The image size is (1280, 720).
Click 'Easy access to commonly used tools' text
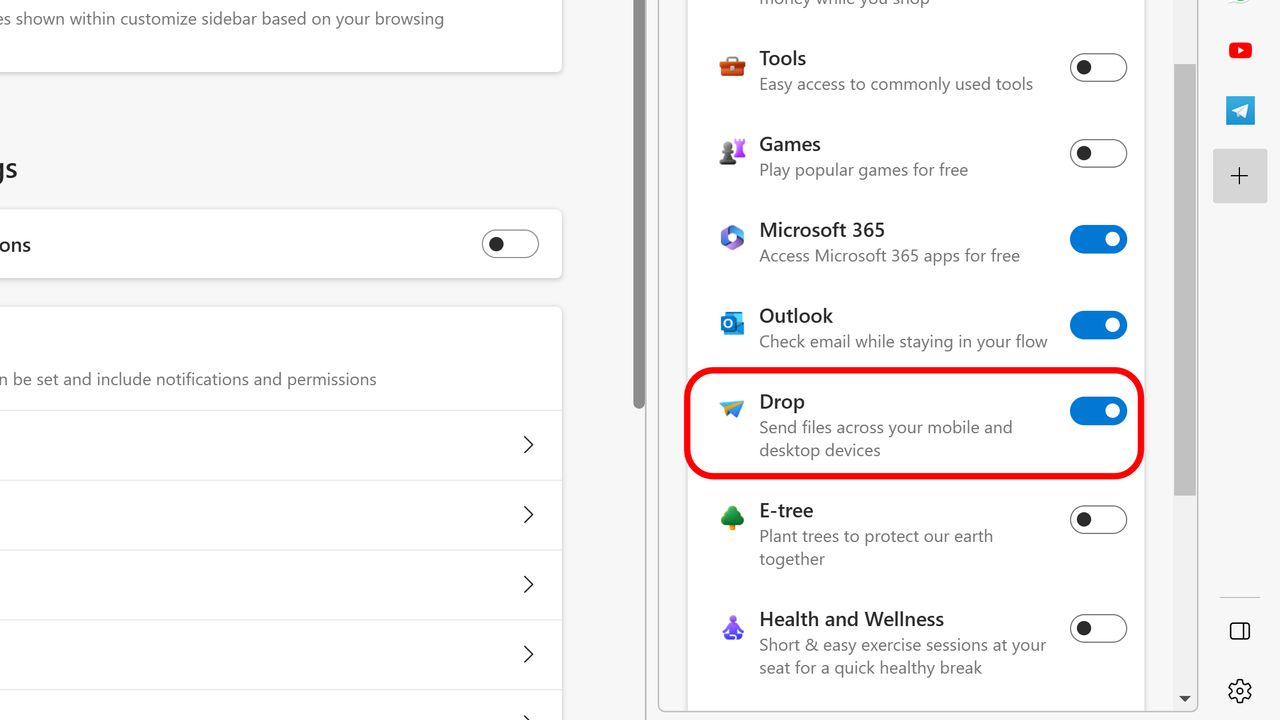tap(896, 84)
